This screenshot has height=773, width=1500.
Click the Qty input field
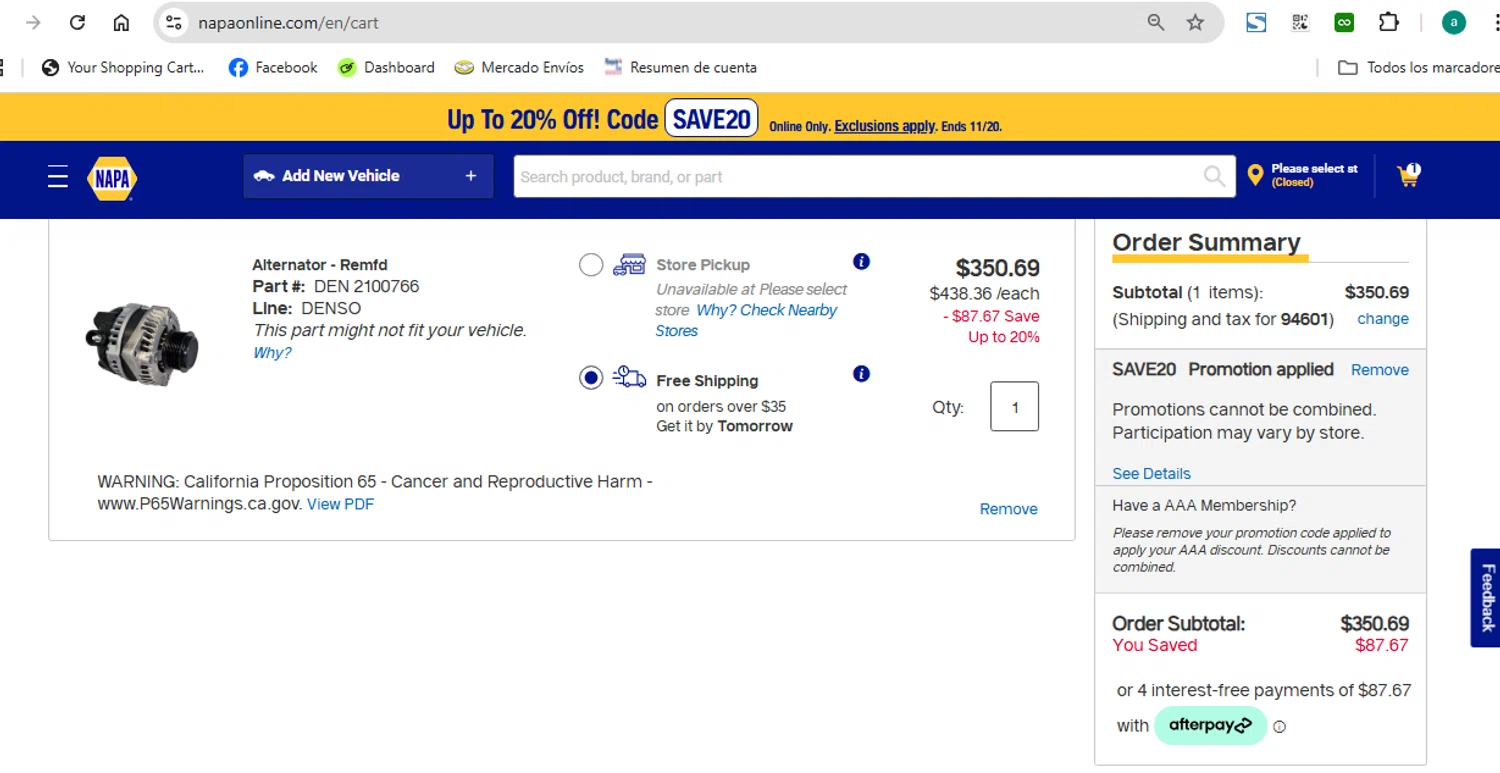1014,406
